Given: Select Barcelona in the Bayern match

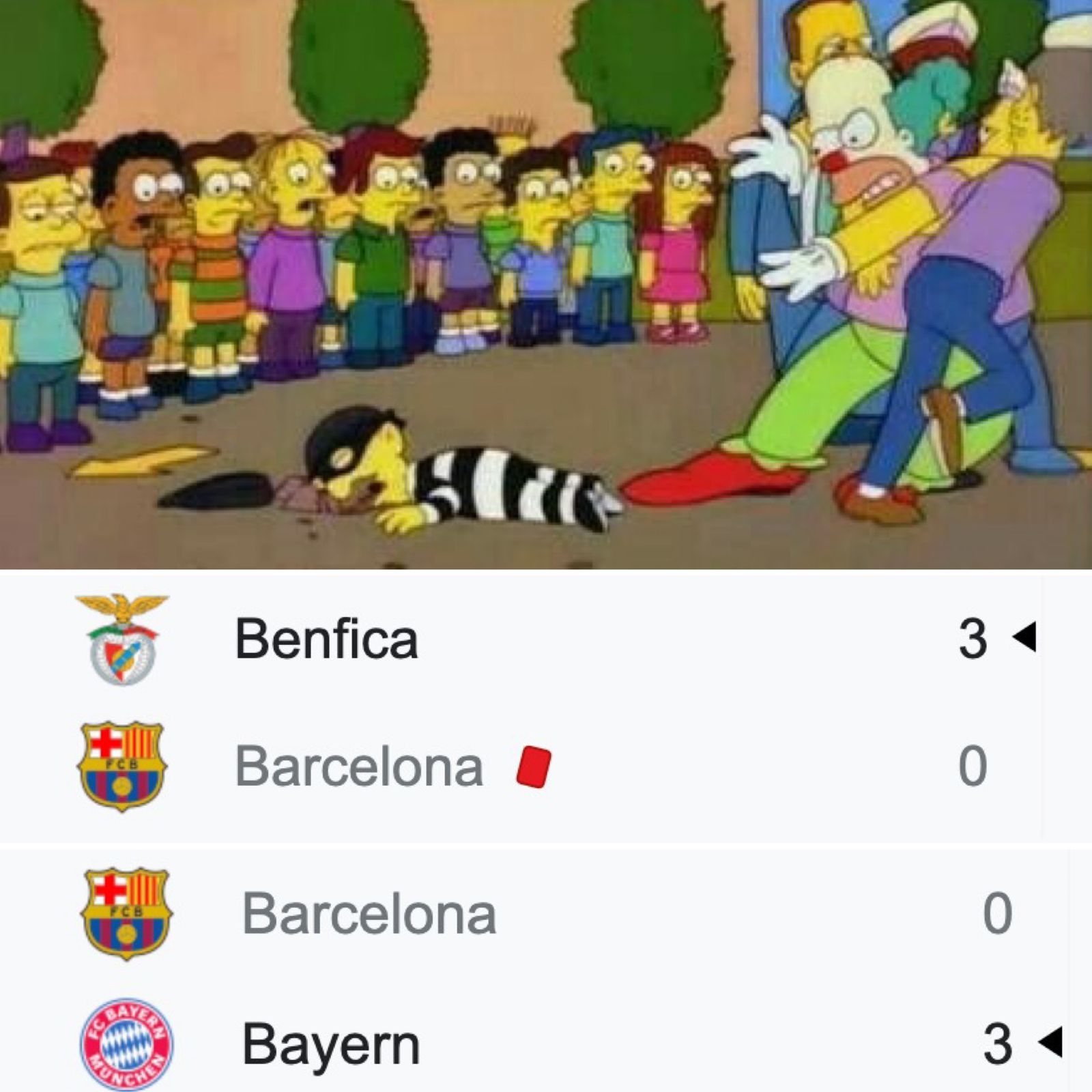Looking at the screenshot, I should point(369,914).
